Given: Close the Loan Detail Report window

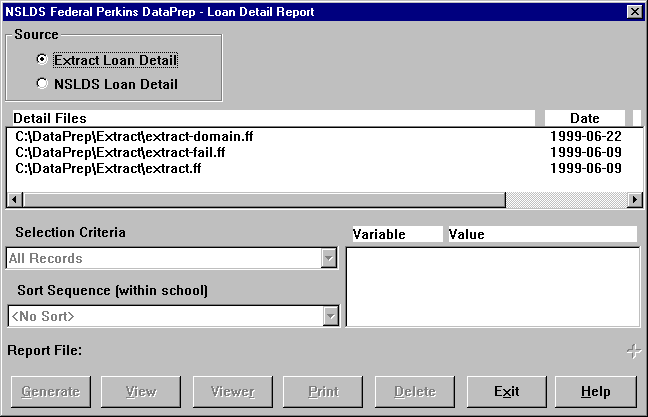Looking at the screenshot, I should click(634, 12).
